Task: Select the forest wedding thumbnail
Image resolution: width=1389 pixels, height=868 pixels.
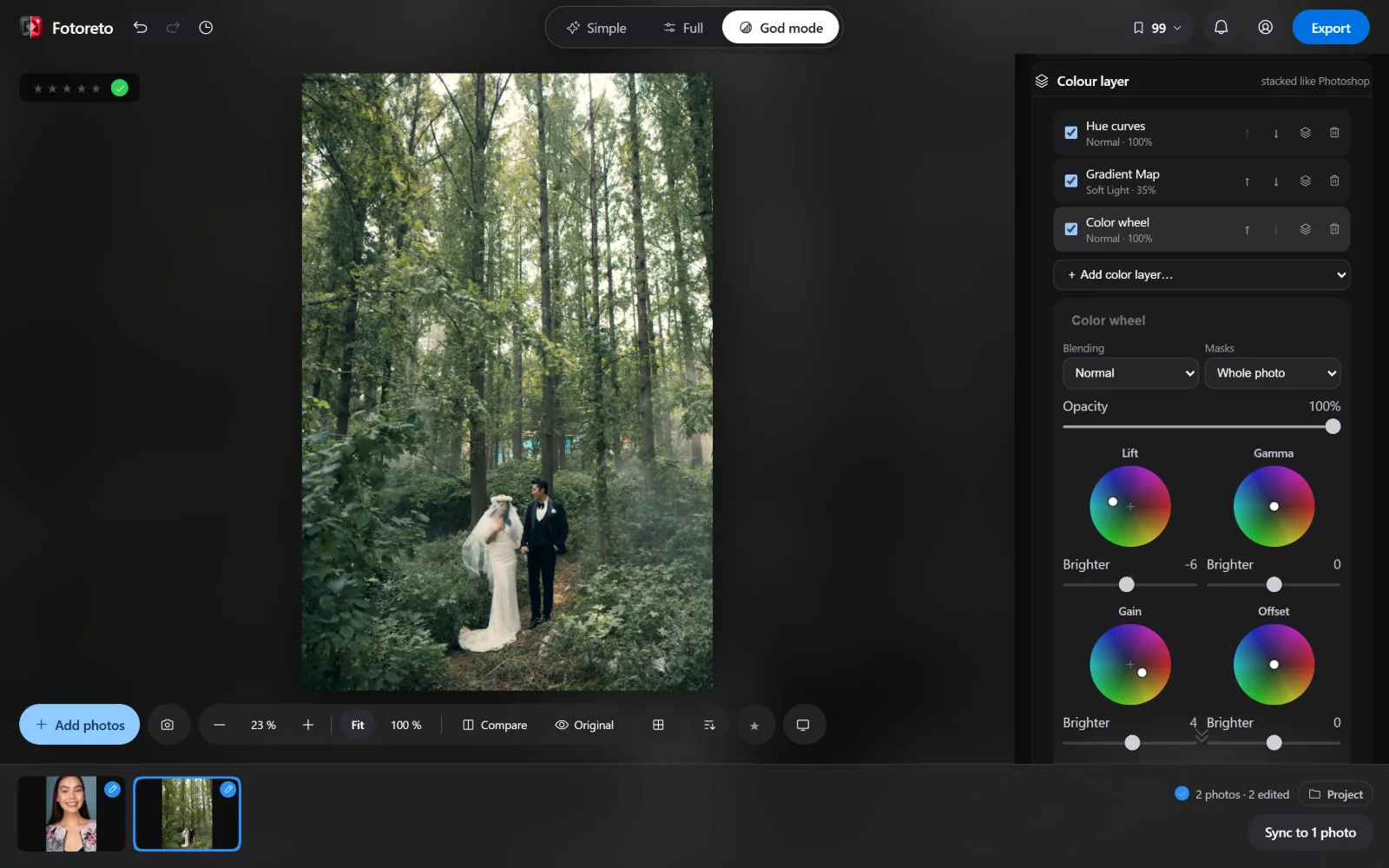Action: coord(188,814)
